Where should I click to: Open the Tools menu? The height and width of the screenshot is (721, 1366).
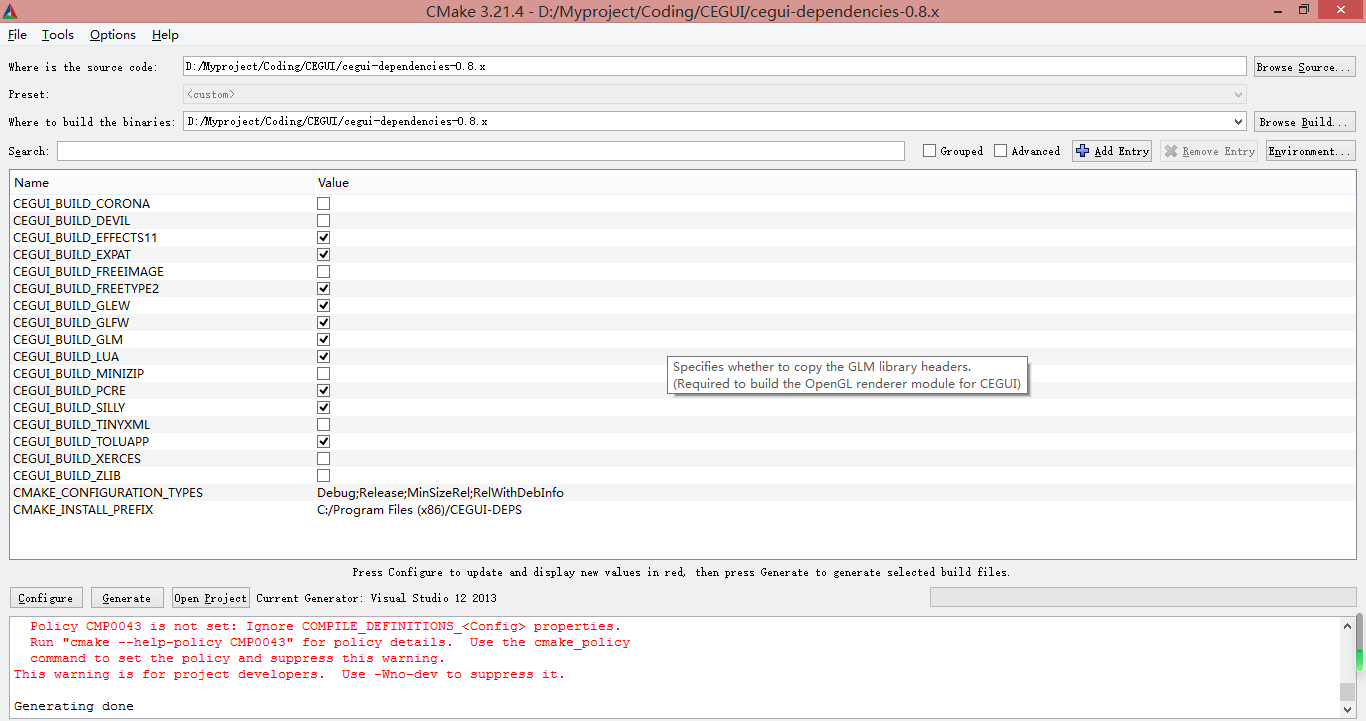(x=57, y=34)
